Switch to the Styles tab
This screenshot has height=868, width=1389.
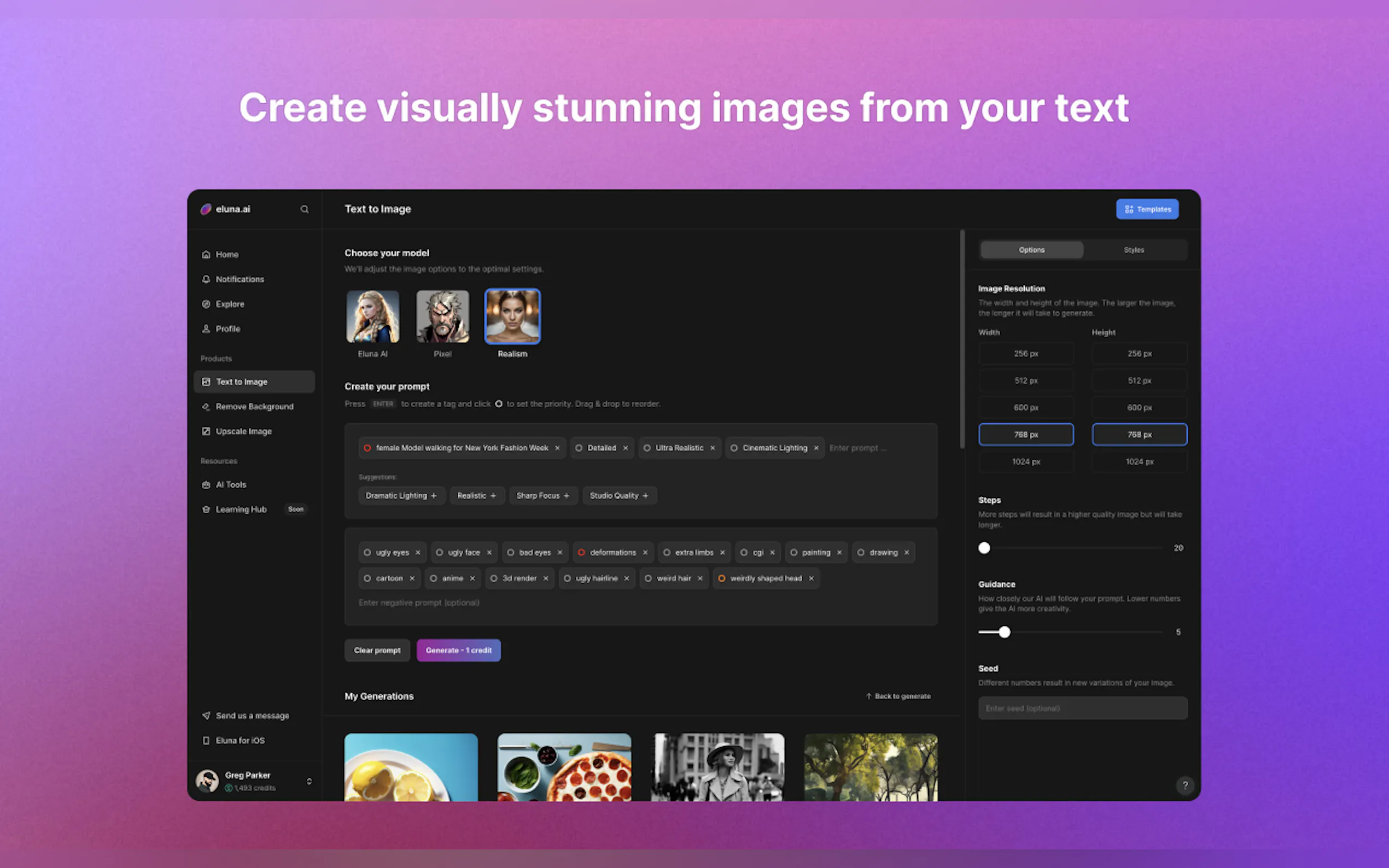pyautogui.click(x=1134, y=250)
